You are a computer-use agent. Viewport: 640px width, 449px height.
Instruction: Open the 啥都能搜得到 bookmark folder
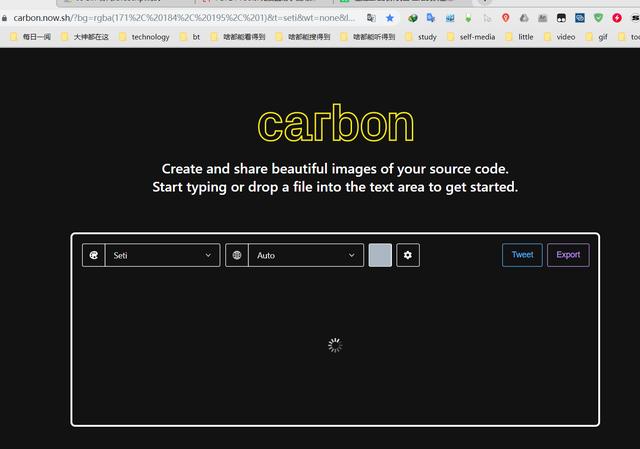coord(303,37)
